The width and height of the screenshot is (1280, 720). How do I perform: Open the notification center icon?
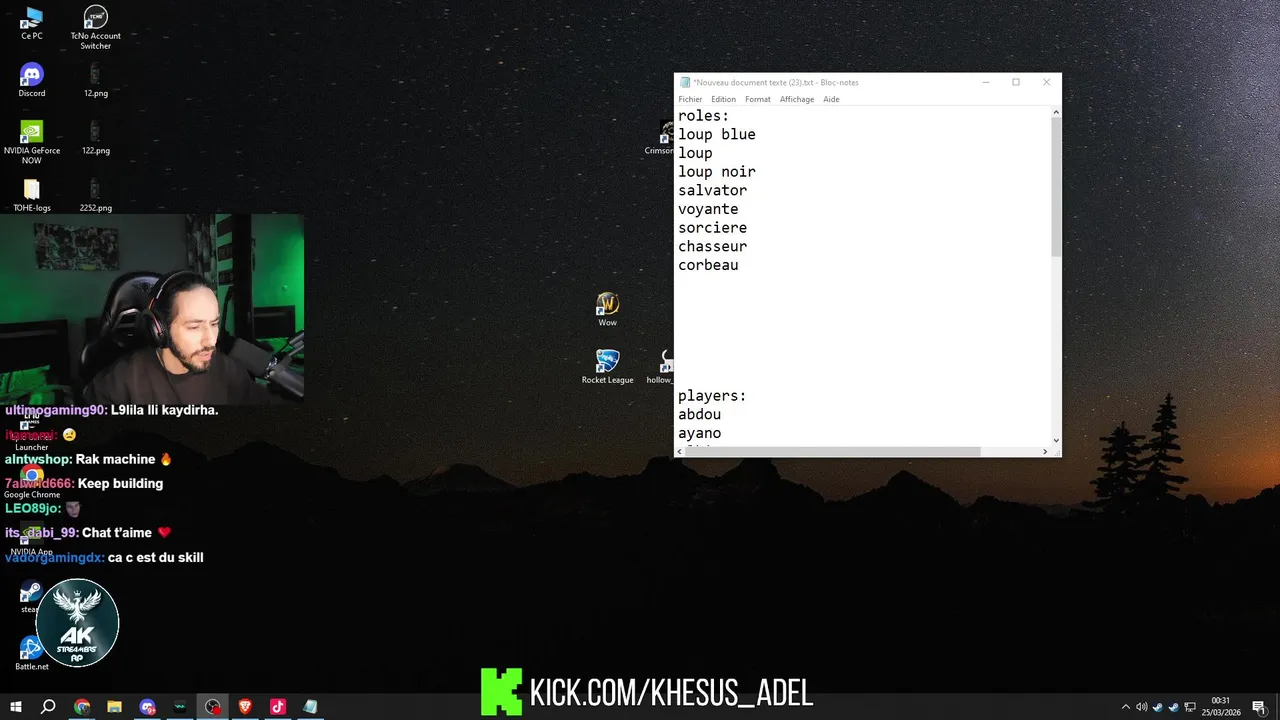[1259, 707]
